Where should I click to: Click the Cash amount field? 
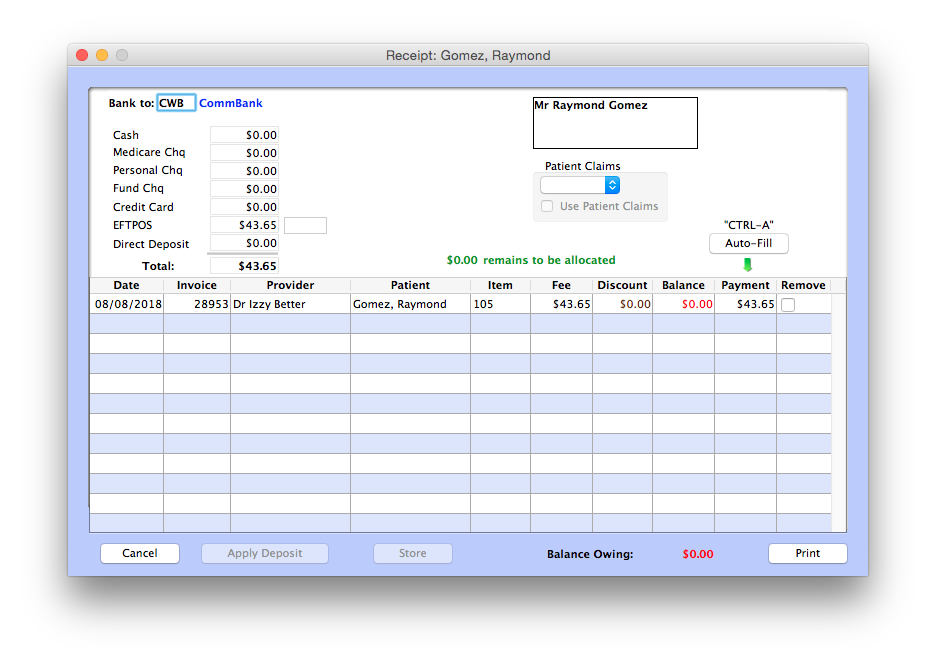pyautogui.click(x=243, y=134)
